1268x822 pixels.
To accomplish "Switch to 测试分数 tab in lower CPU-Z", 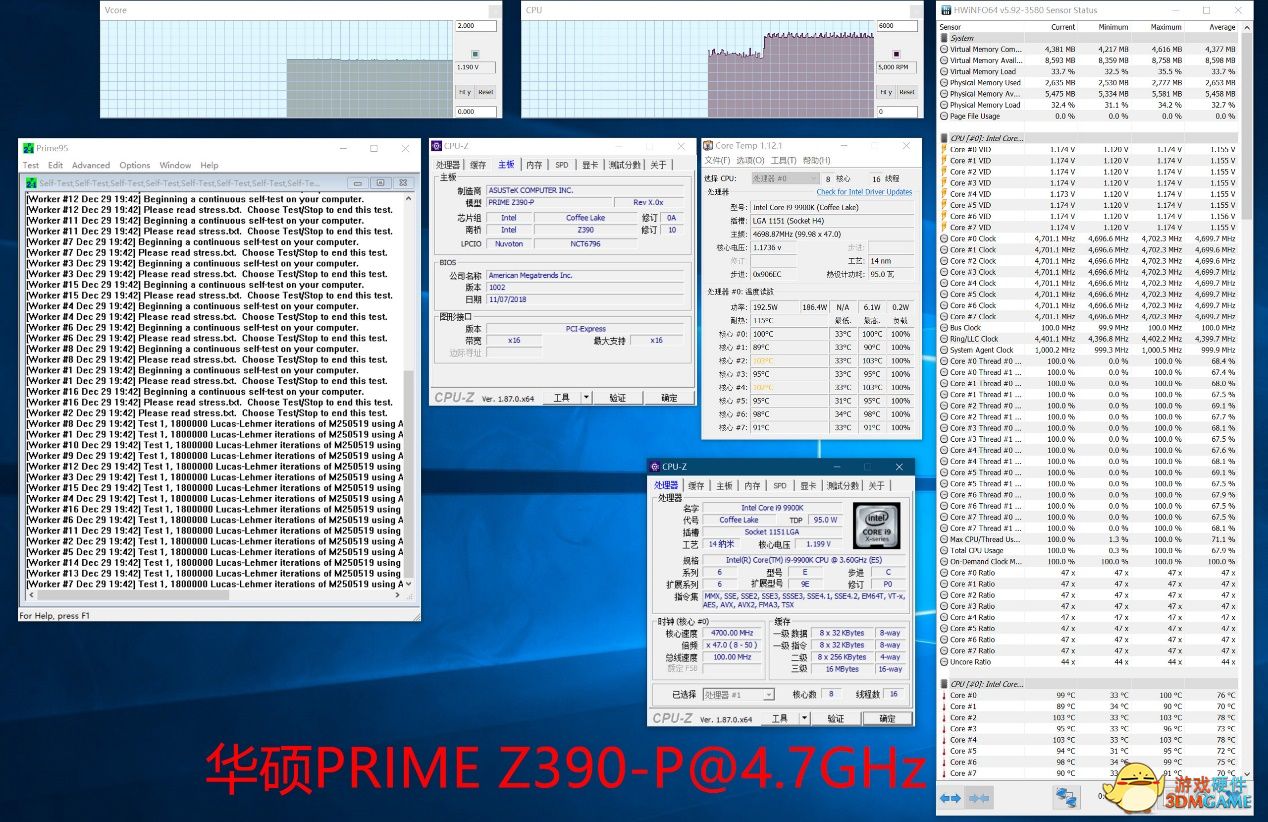I will tap(843, 486).
